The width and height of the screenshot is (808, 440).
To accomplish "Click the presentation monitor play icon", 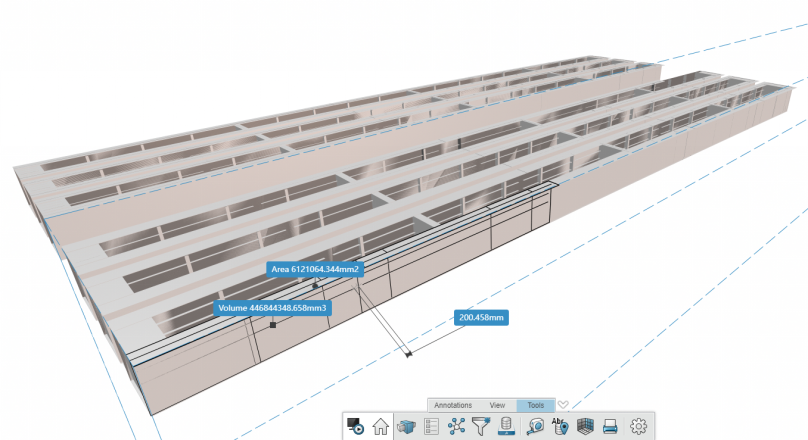I will pyautogui.click(x=356, y=426).
